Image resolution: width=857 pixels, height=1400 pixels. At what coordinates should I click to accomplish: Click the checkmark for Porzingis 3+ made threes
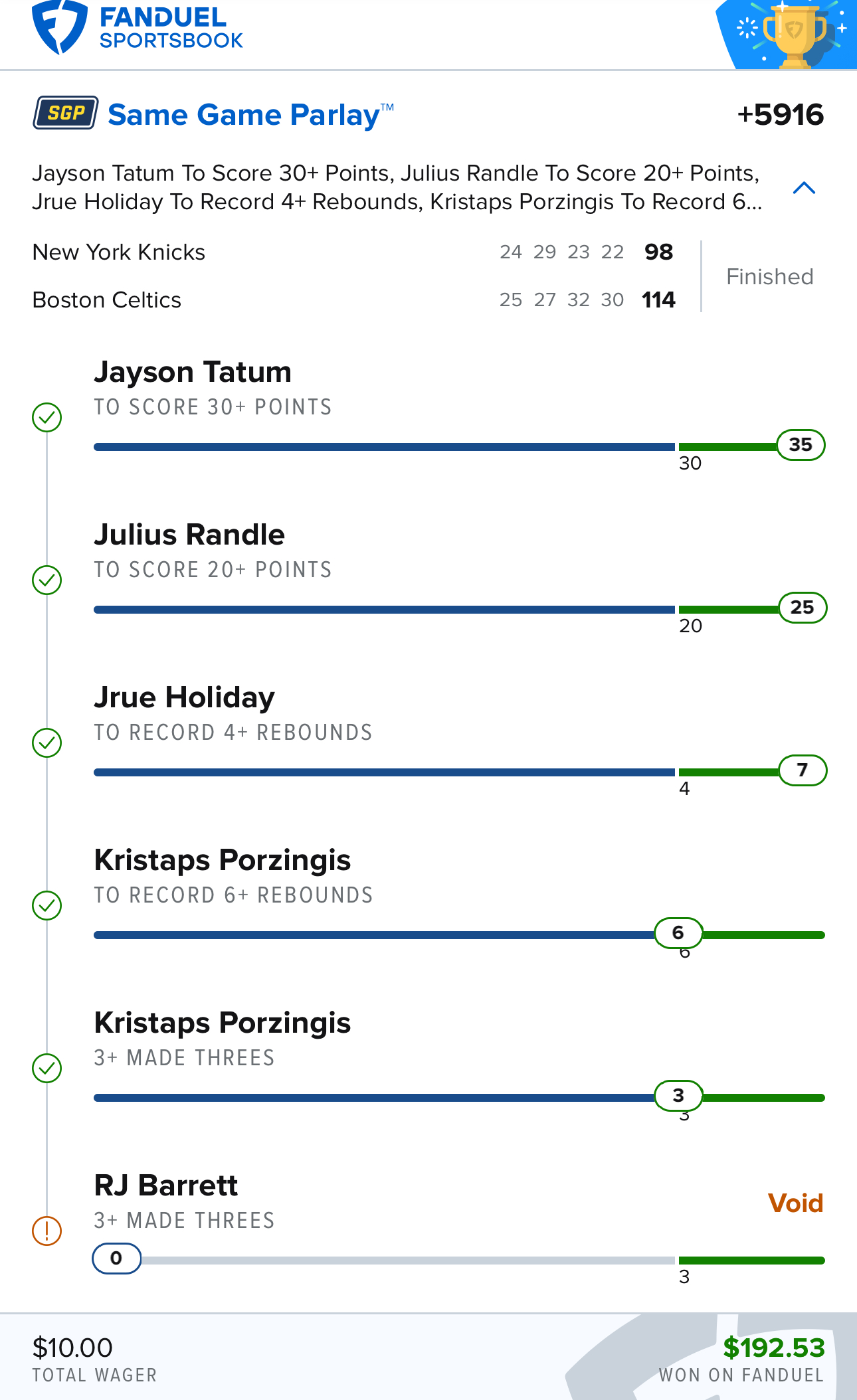(x=47, y=1068)
